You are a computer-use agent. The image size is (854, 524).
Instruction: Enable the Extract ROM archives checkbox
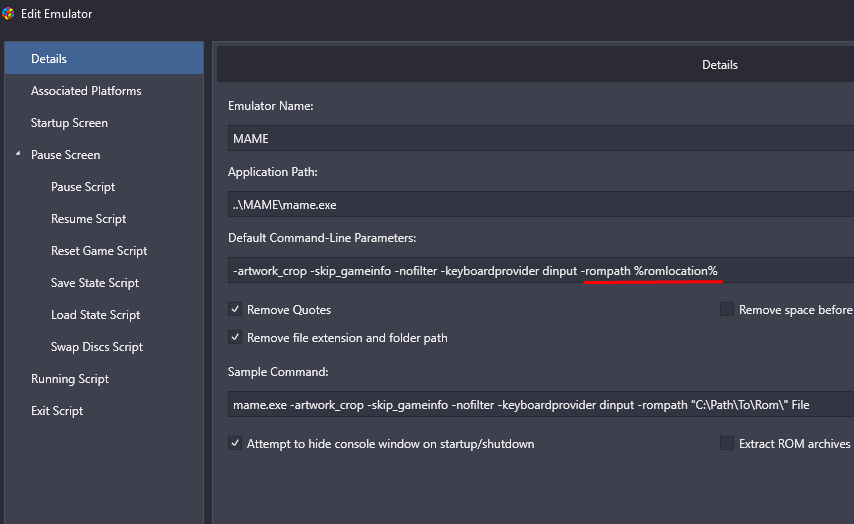(x=727, y=443)
